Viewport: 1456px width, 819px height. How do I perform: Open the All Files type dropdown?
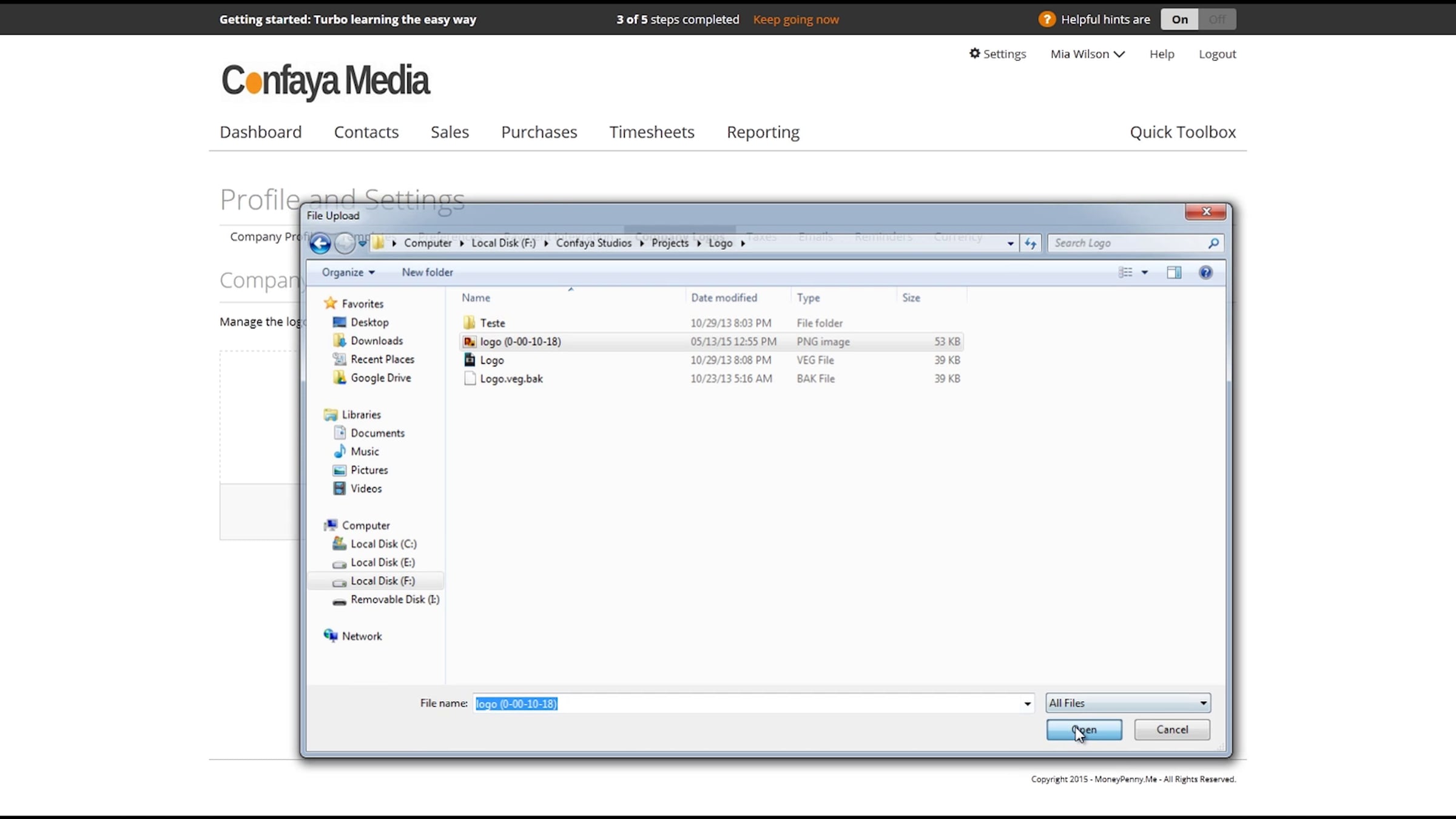pyautogui.click(x=1128, y=703)
